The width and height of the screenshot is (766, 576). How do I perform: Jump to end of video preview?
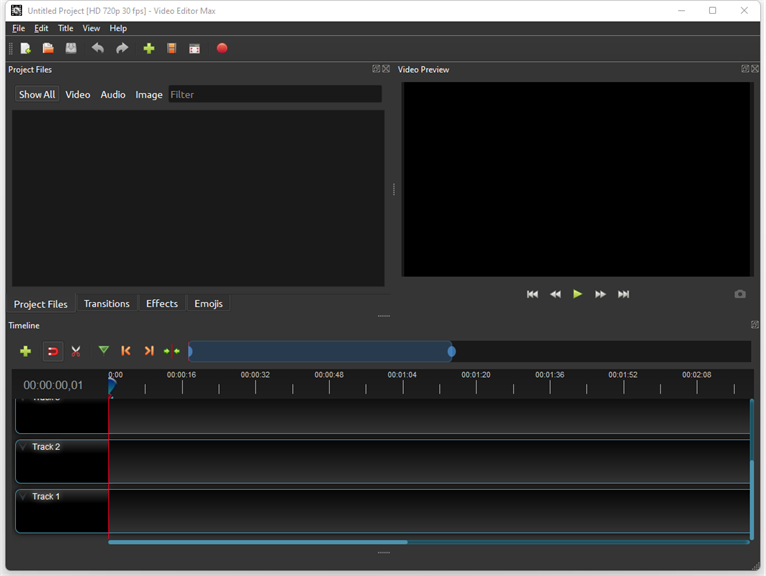623,294
